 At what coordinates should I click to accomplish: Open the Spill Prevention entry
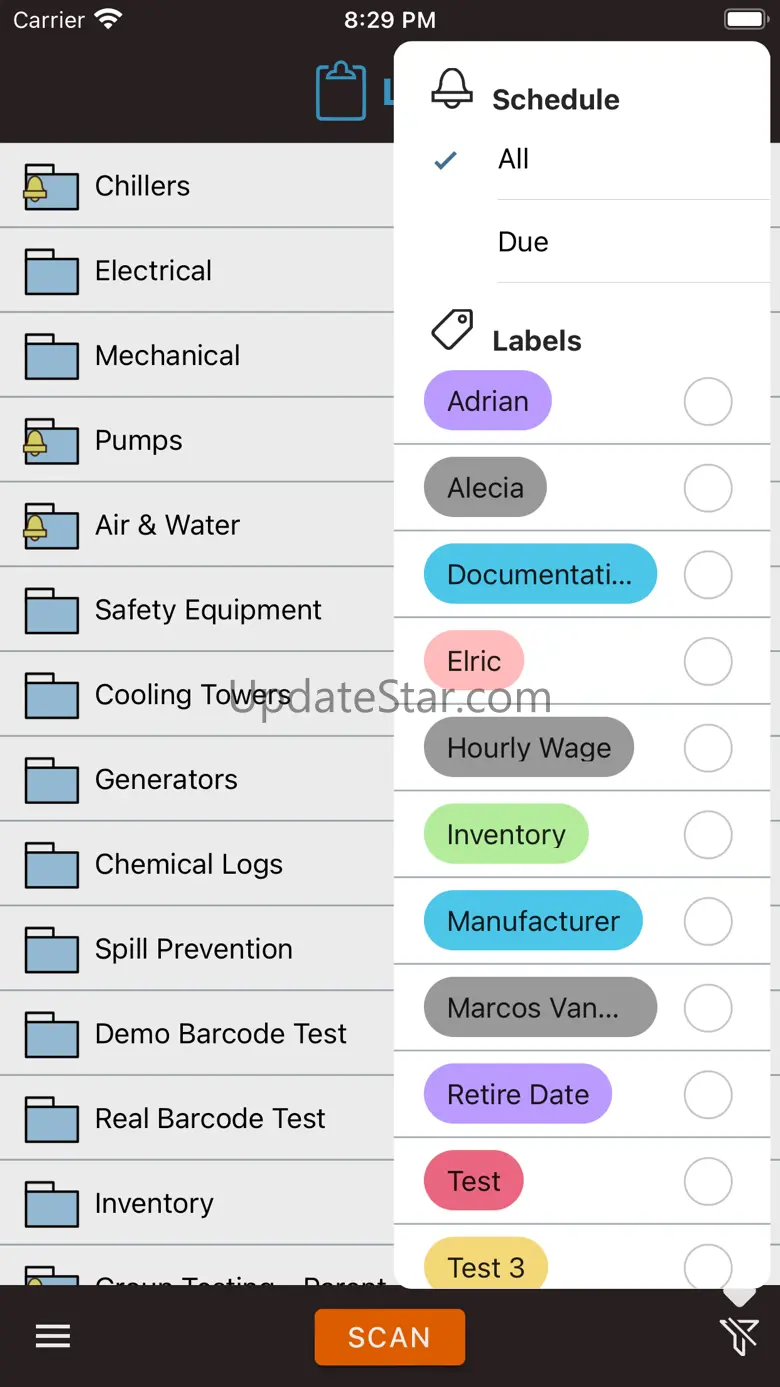click(194, 949)
